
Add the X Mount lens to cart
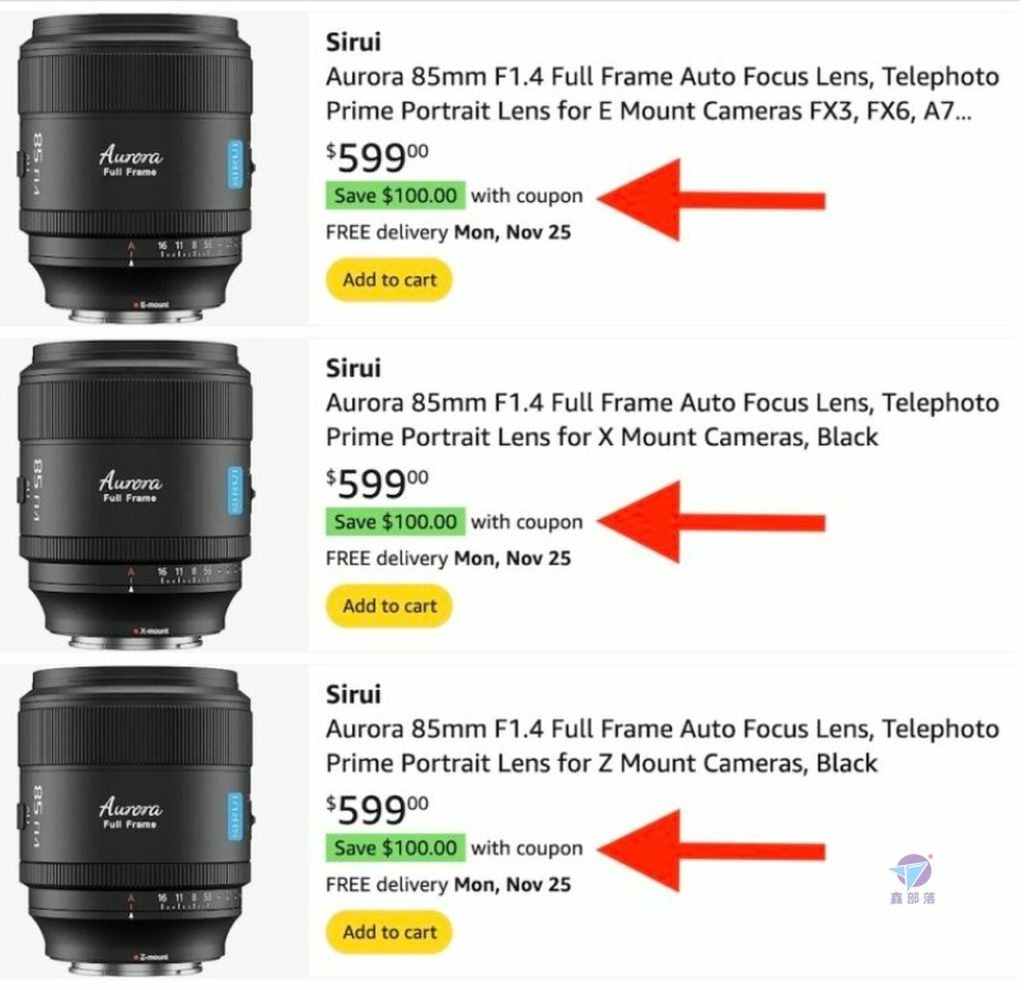(x=389, y=606)
